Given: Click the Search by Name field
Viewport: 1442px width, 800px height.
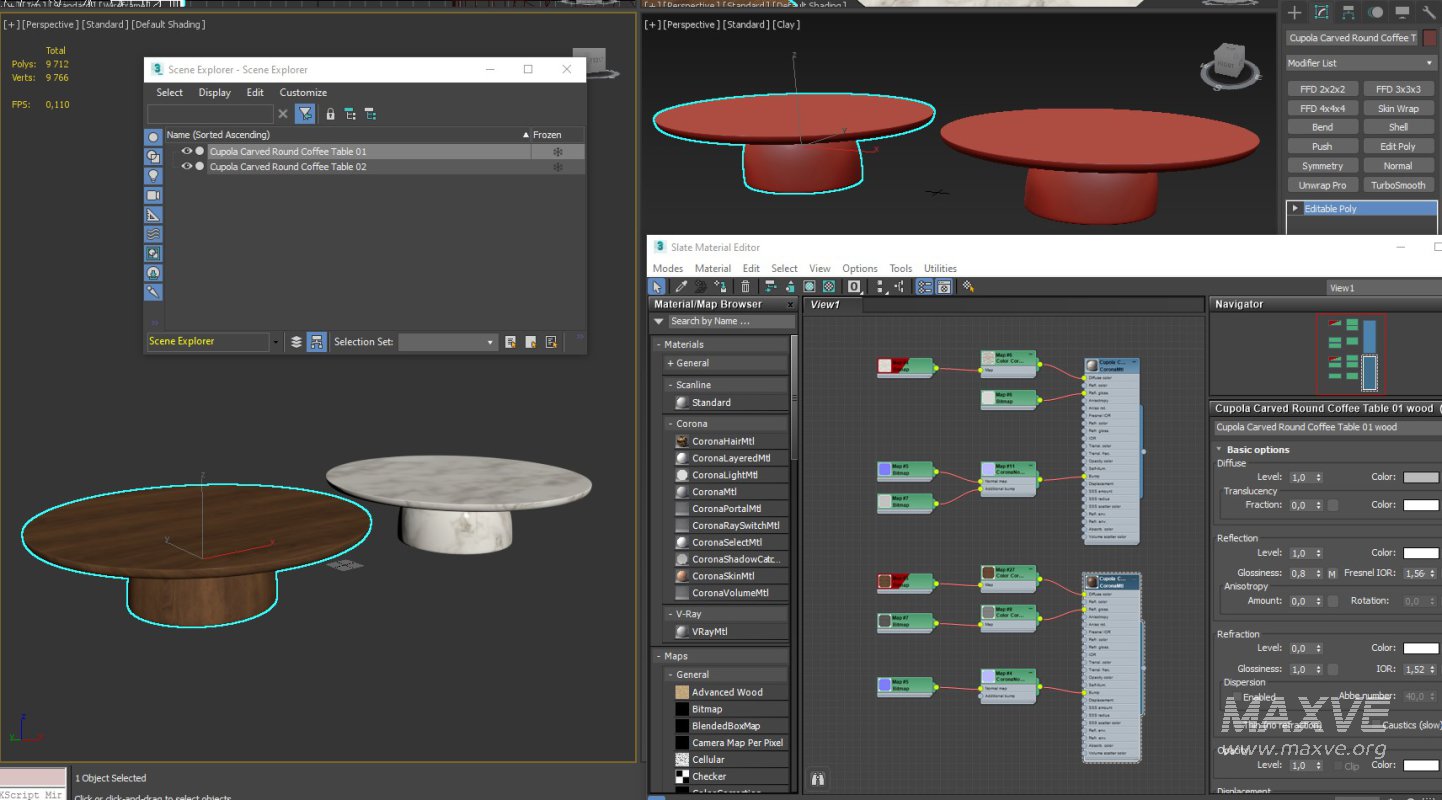Looking at the screenshot, I should click(730, 321).
